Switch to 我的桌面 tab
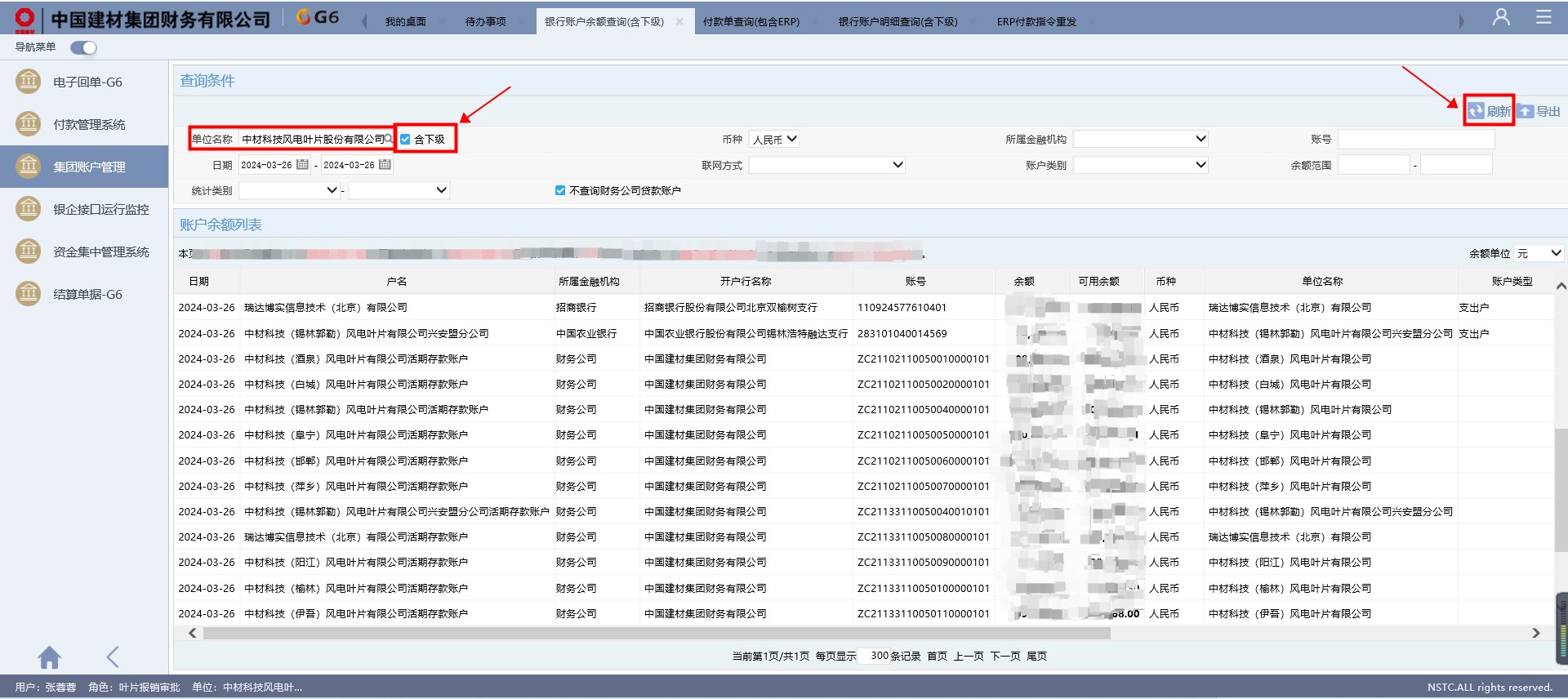 406,22
